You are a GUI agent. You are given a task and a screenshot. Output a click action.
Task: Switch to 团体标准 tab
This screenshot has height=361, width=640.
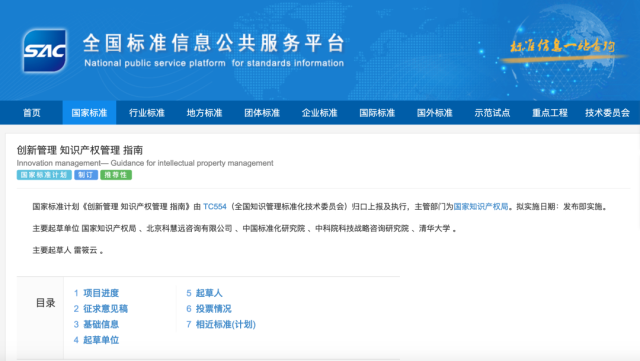[262, 113]
